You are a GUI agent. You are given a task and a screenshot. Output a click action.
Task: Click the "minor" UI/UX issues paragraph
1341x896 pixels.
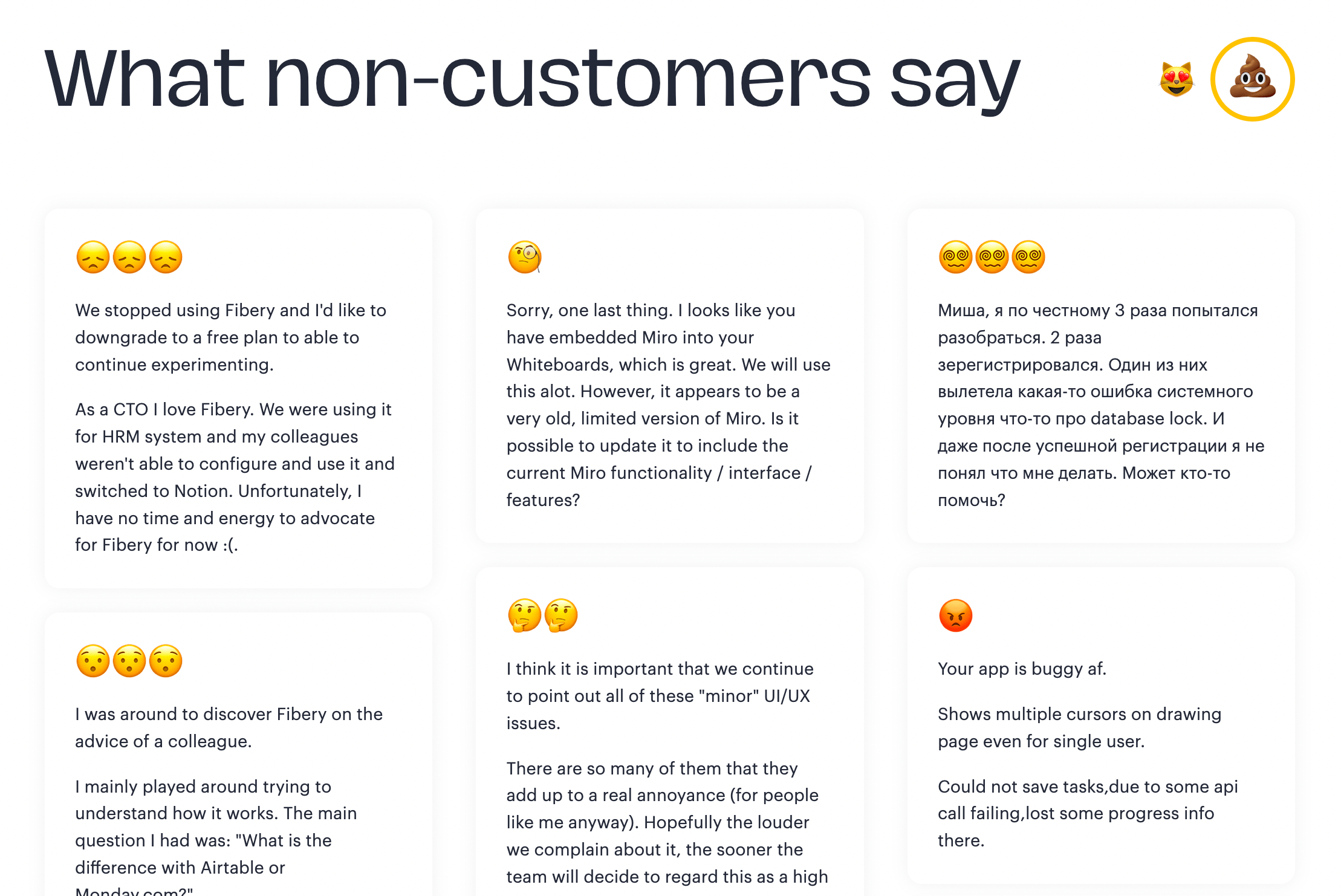(659, 696)
